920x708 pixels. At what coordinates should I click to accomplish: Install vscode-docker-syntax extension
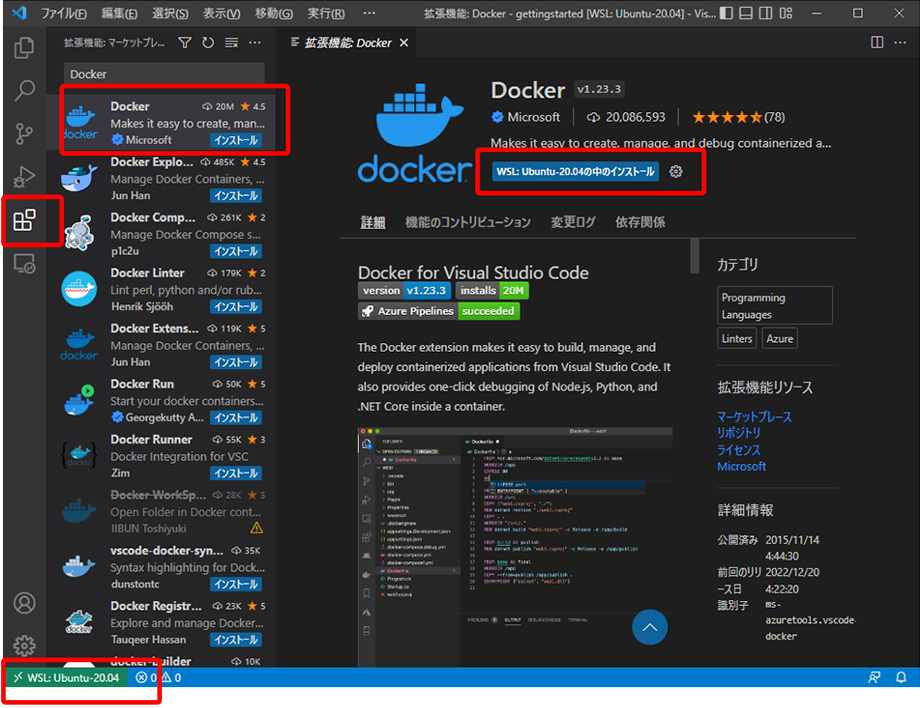pos(236,584)
